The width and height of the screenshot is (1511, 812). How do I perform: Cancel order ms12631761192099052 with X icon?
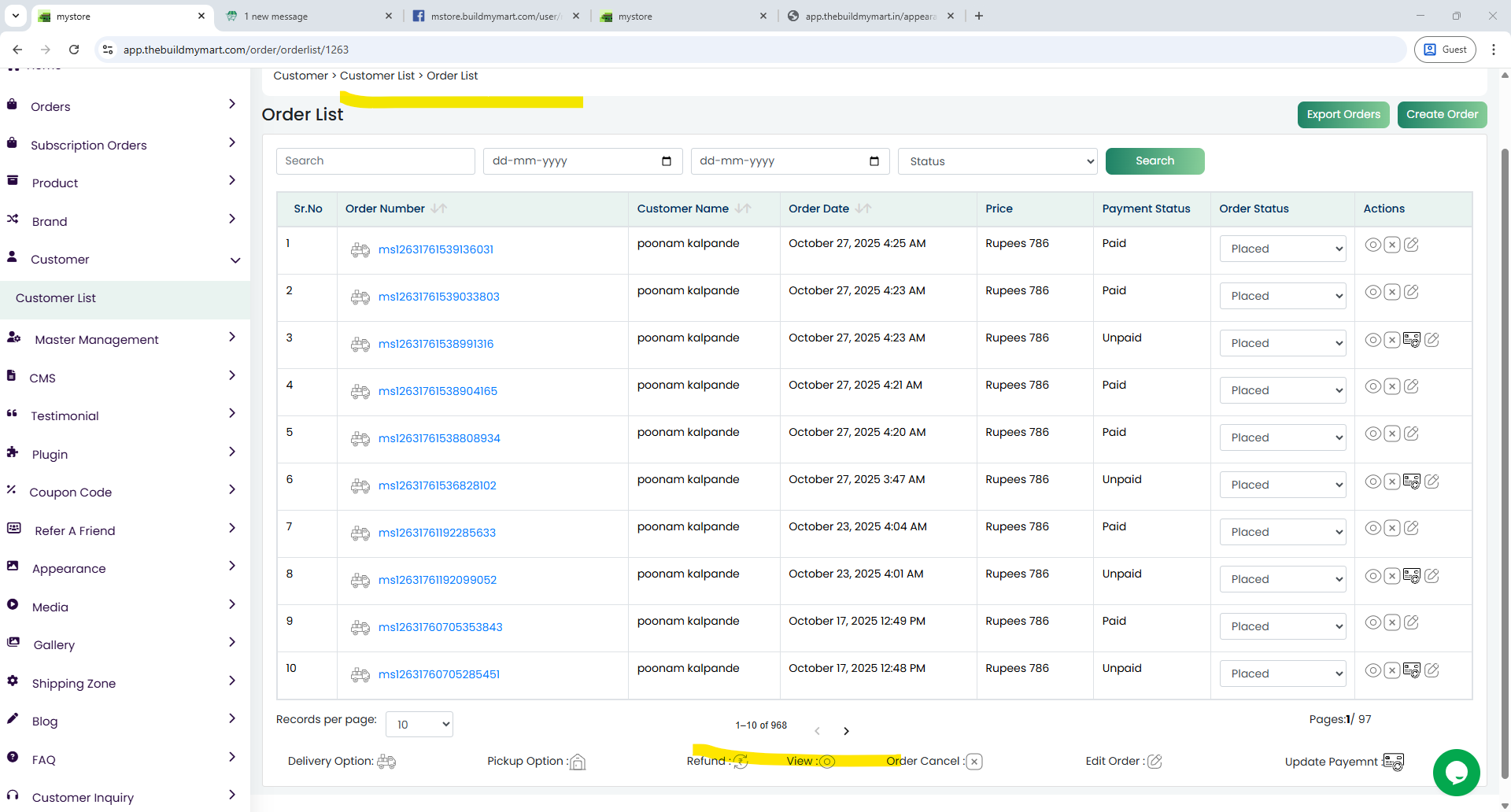point(1392,576)
